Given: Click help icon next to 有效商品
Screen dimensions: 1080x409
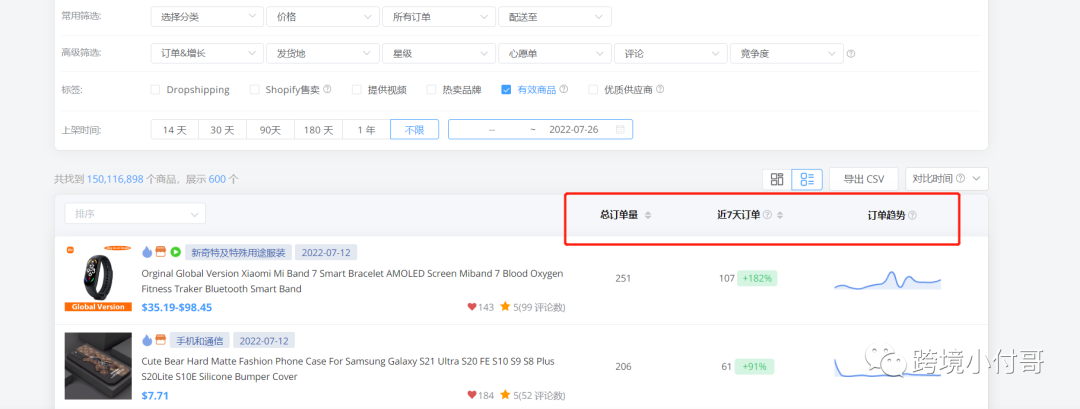Looking at the screenshot, I should (x=563, y=89).
